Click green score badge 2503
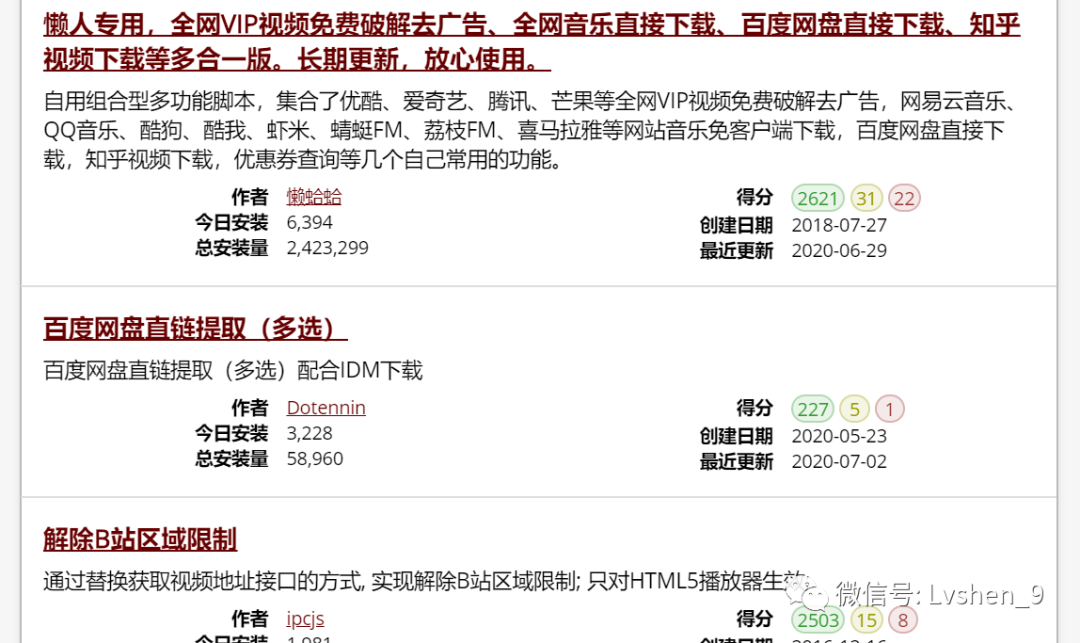The width and height of the screenshot is (1080, 643). pos(818,620)
